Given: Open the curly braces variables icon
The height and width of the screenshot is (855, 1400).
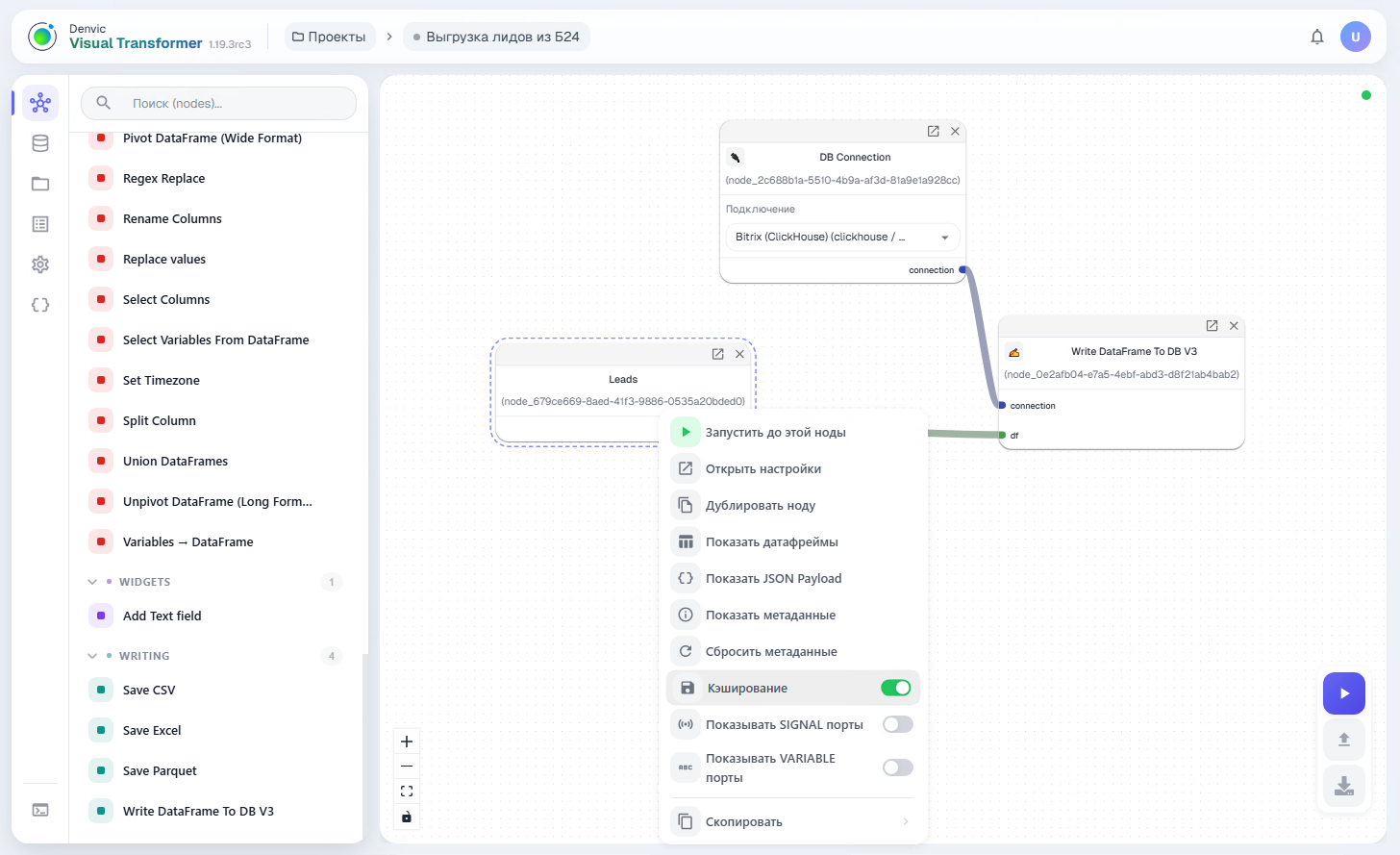Looking at the screenshot, I should [40, 305].
